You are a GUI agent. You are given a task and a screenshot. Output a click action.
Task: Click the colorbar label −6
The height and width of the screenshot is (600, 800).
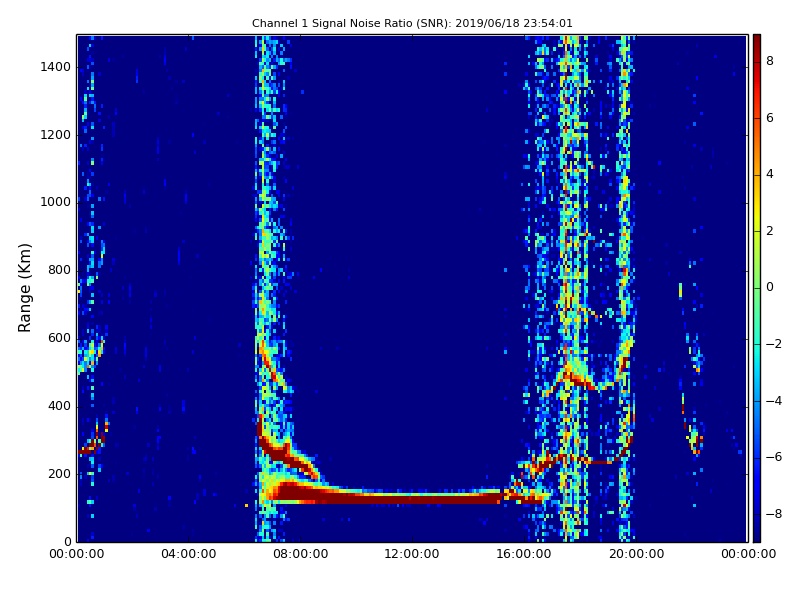pyautogui.click(x=774, y=457)
